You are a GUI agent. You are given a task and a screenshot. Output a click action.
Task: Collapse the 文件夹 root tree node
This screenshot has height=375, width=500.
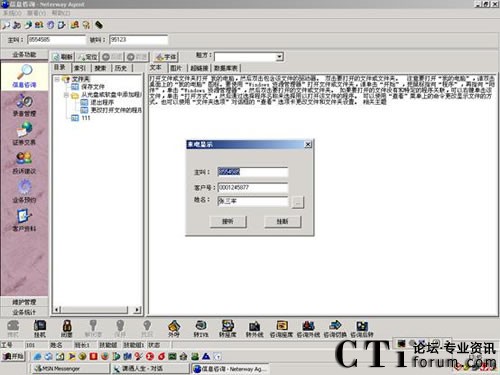click(x=57, y=79)
